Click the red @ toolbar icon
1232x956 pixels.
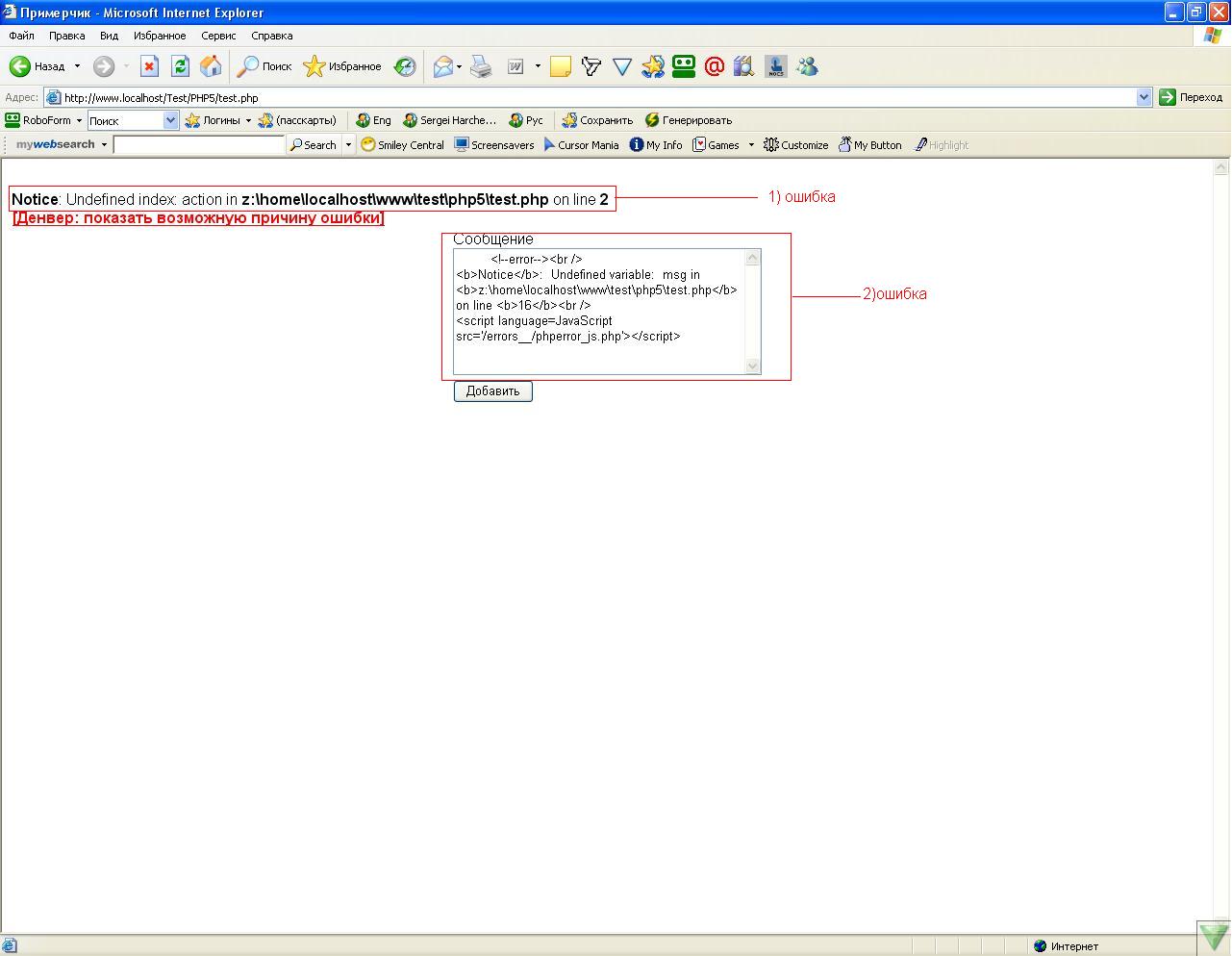(714, 66)
